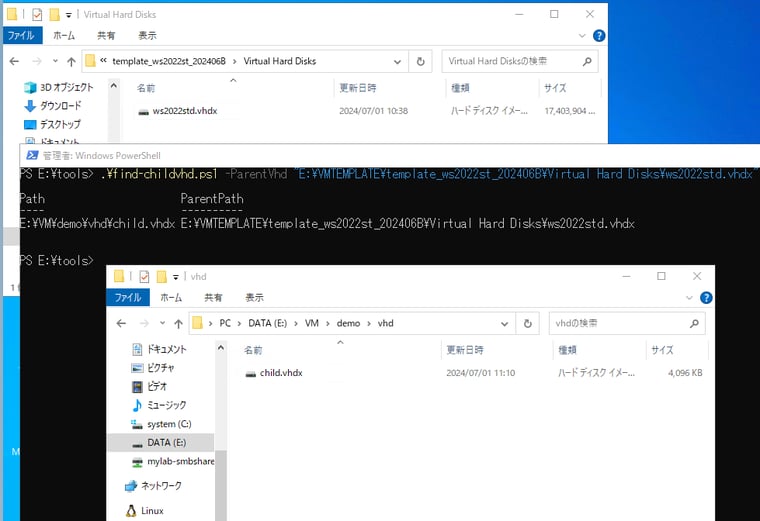Click demo breadcrumb in vhd window
Viewport: 760px width, 521px height.
(x=348, y=323)
